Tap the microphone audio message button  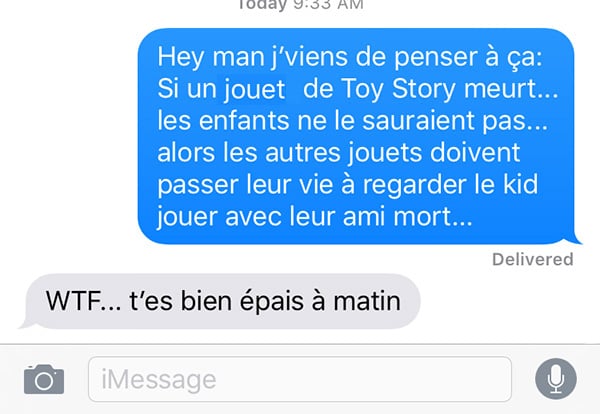coord(556,379)
